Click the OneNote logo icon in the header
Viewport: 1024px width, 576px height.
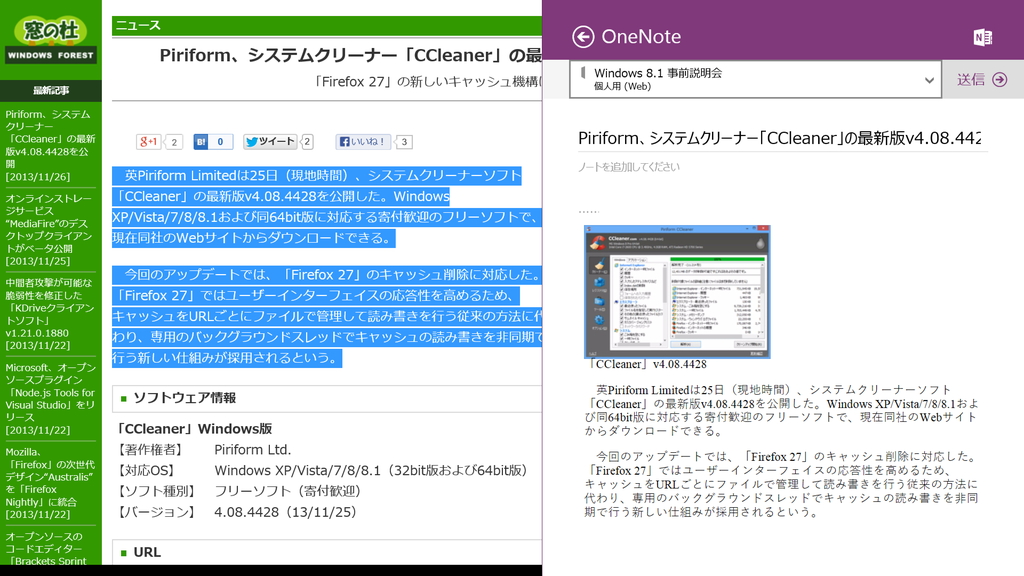(982, 37)
